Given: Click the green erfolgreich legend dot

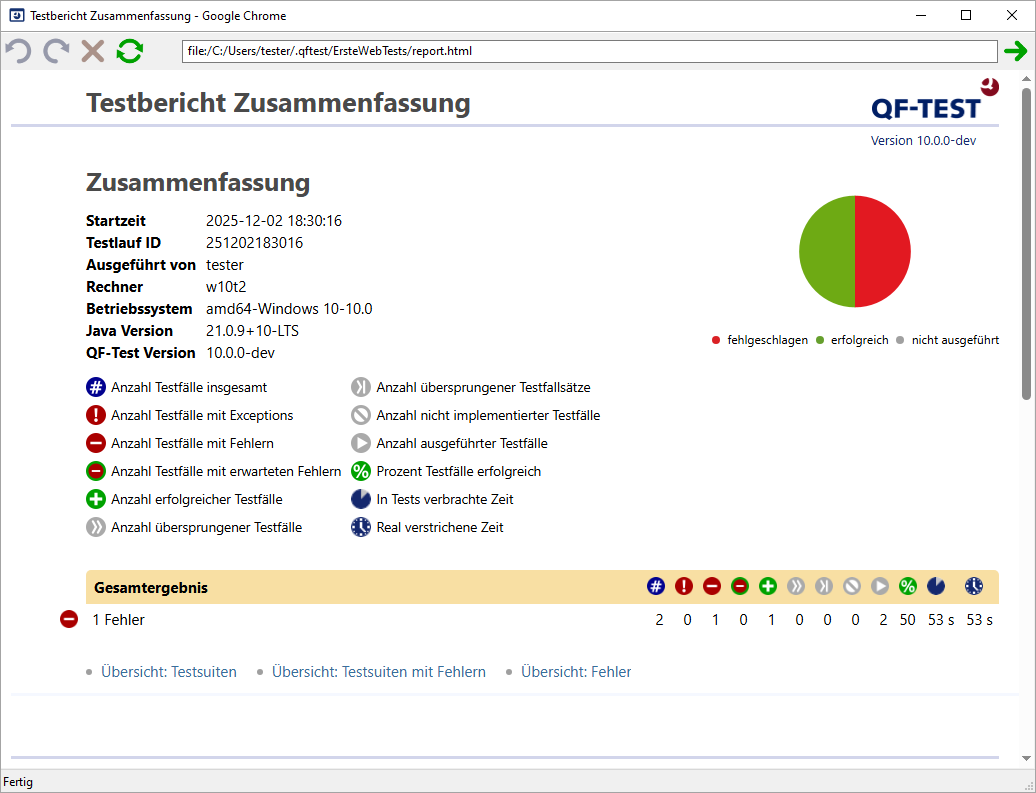Looking at the screenshot, I should (x=821, y=341).
